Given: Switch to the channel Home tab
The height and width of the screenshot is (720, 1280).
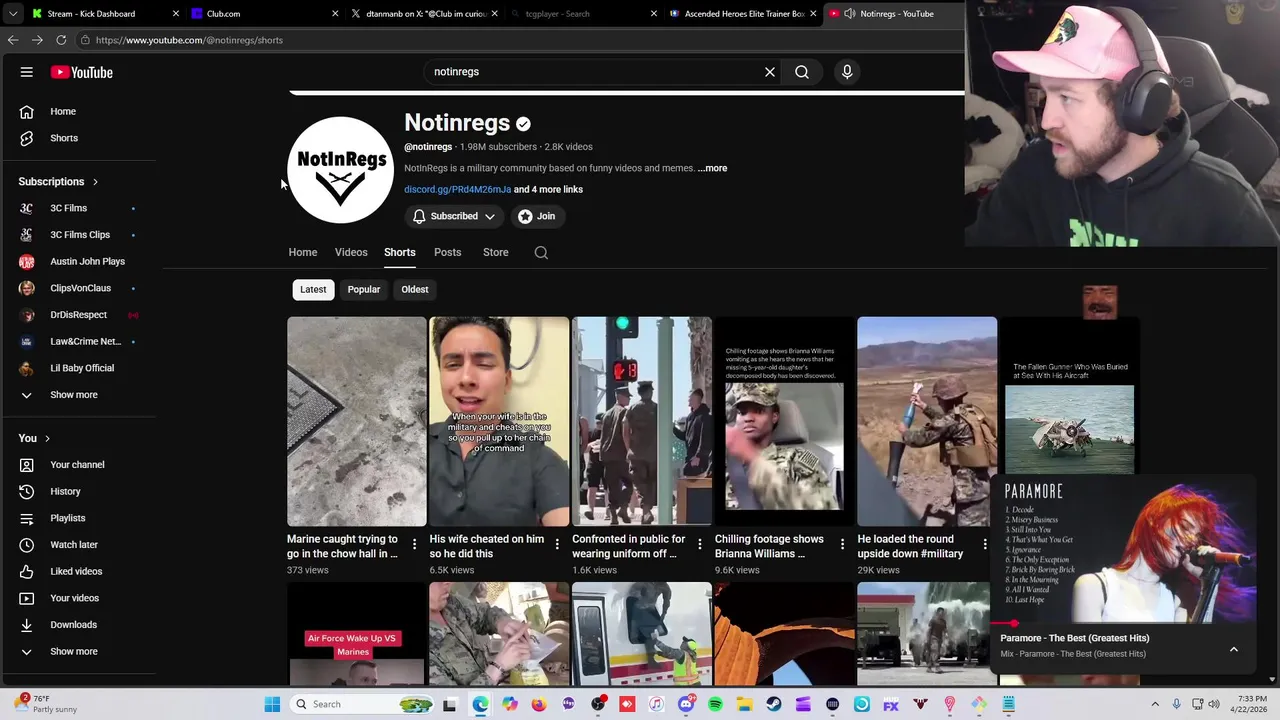Looking at the screenshot, I should 303,253.
